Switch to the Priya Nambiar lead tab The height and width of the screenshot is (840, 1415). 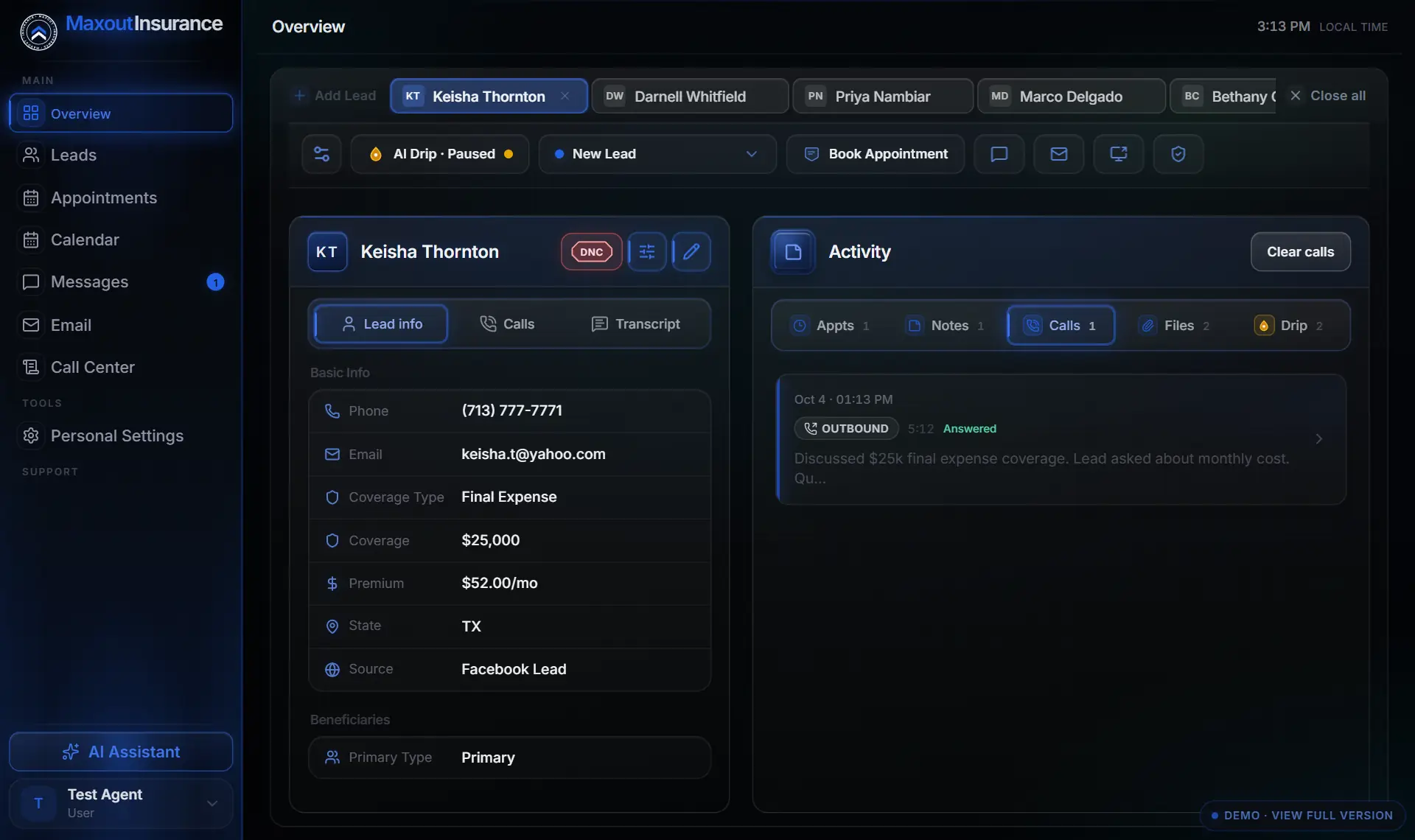click(x=883, y=96)
